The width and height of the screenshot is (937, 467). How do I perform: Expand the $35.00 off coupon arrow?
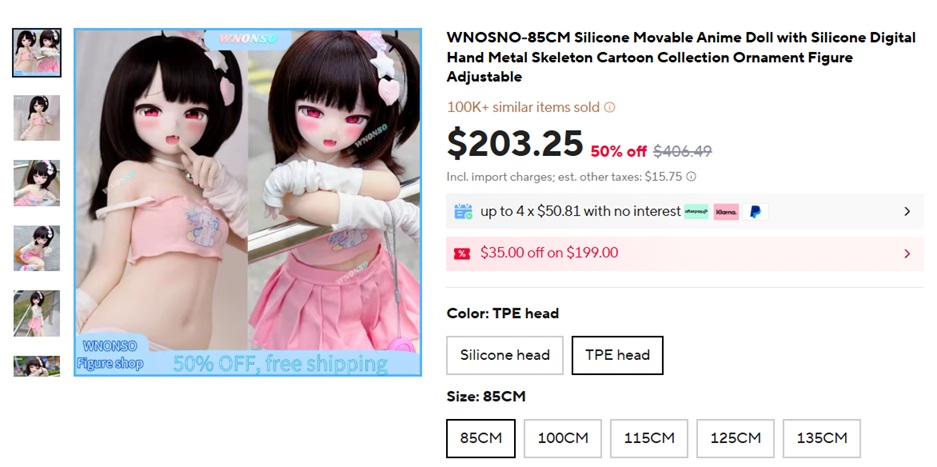[x=907, y=254]
